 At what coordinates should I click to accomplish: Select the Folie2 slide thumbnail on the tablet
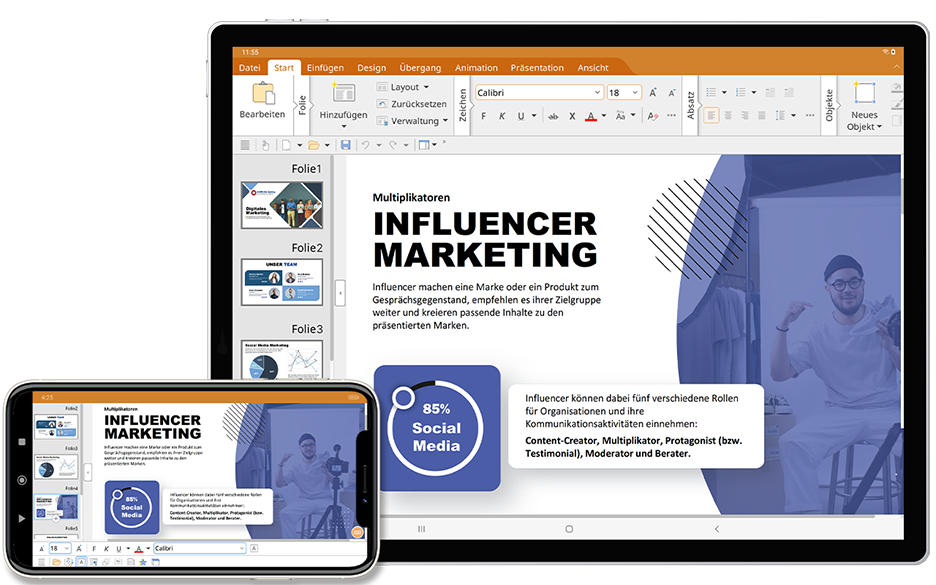[x=282, y=282]
